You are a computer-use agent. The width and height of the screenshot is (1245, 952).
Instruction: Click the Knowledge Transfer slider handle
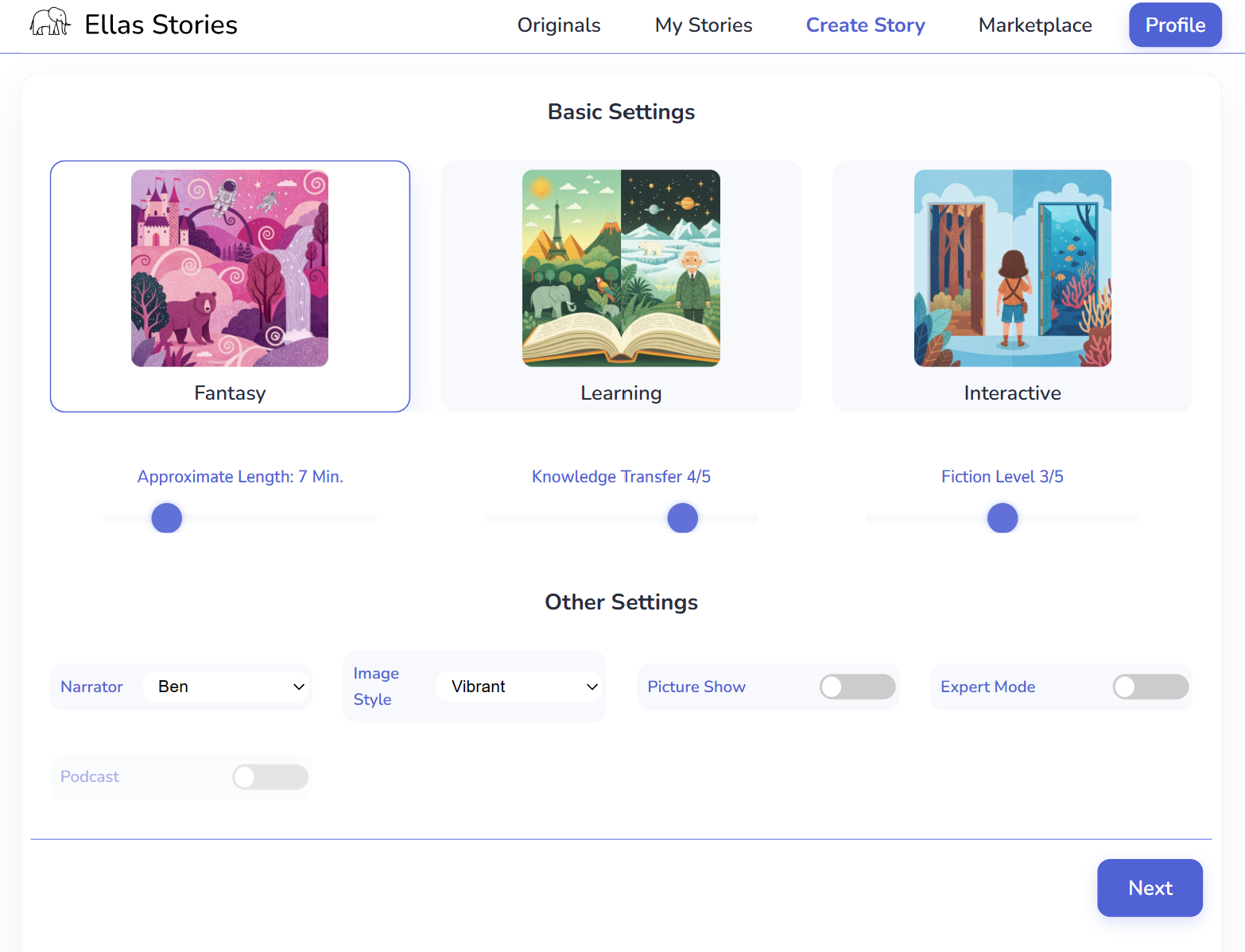pyautogui.click(x=681, y=517)
